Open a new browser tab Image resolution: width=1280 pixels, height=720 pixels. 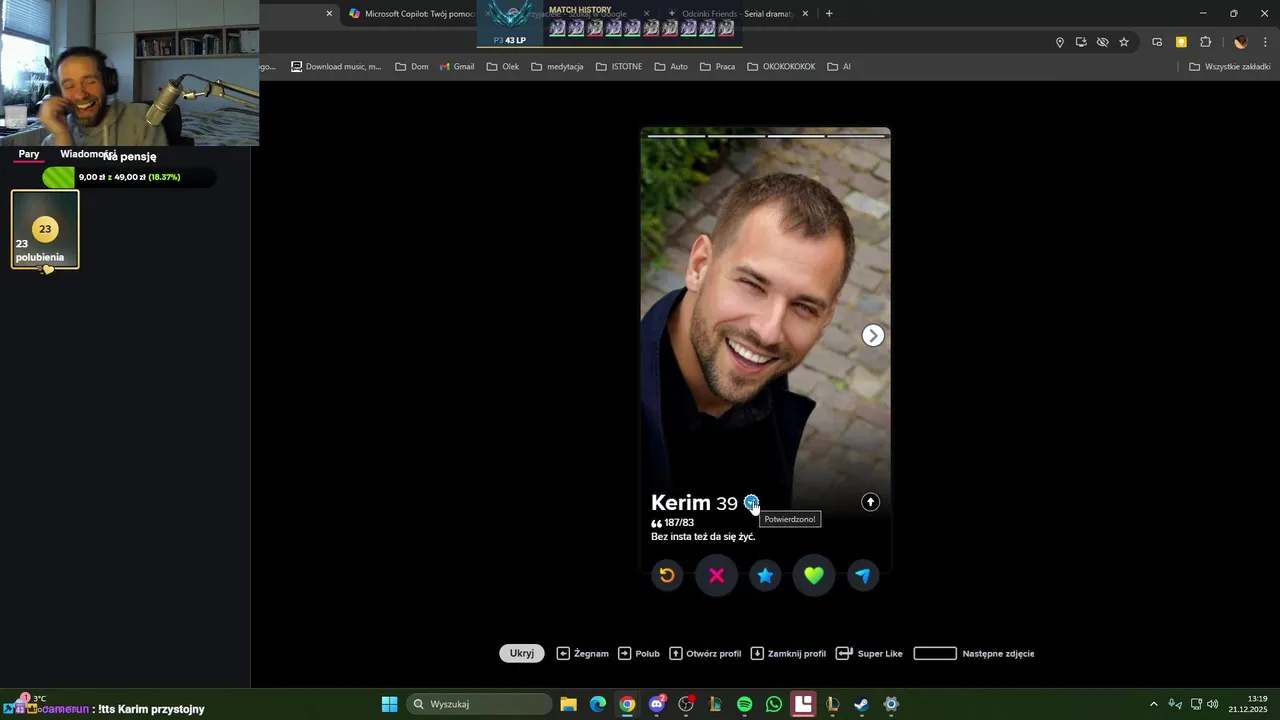point(829,14)
